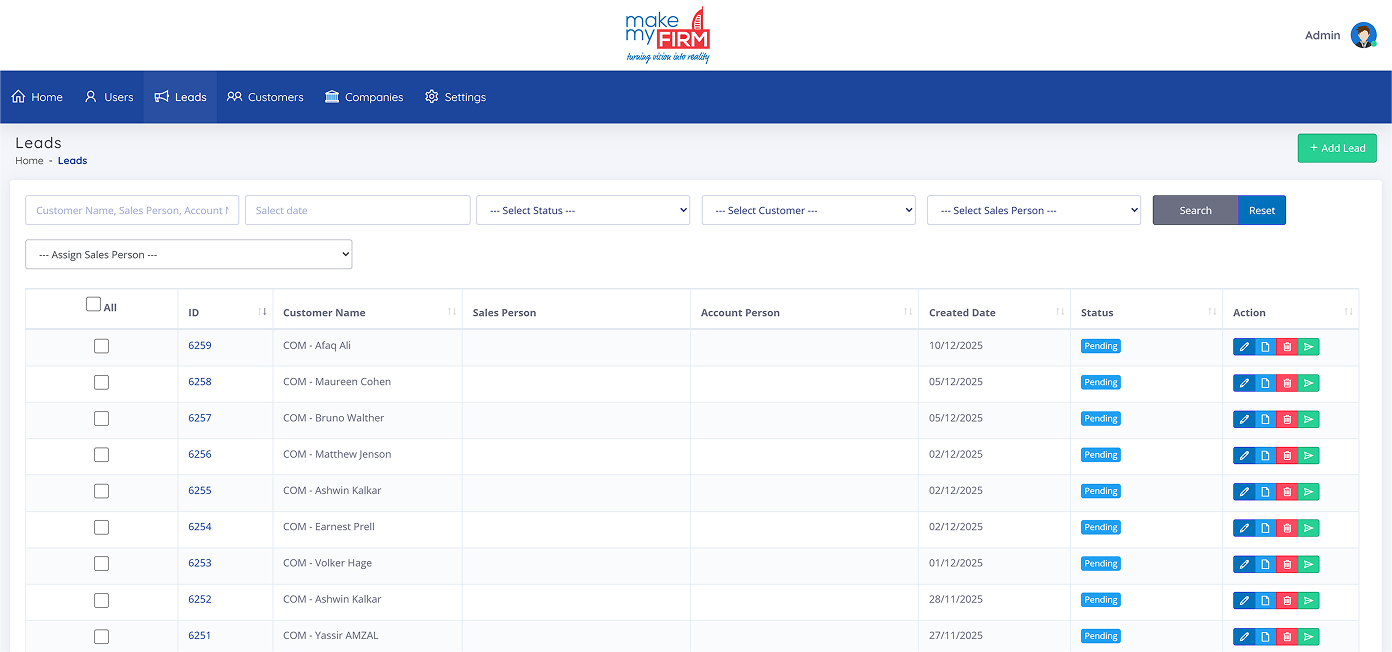Open the Leads menu item
The height and width of the screenshot is (652, 1392).
180,96
